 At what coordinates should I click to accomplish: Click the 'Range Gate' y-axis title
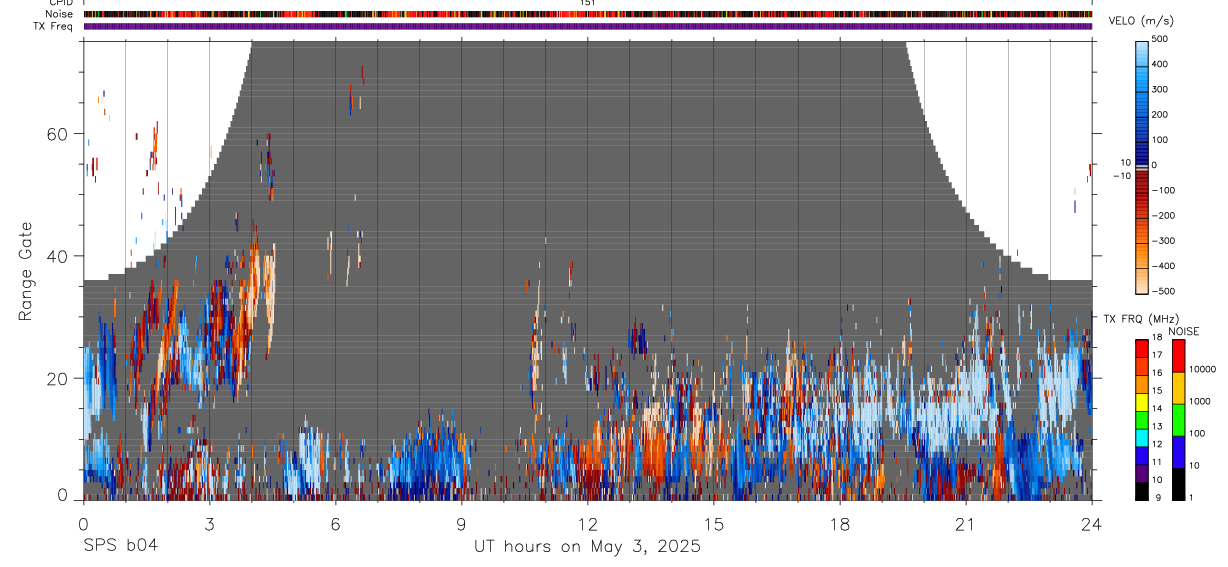click(x=26, y=270)
